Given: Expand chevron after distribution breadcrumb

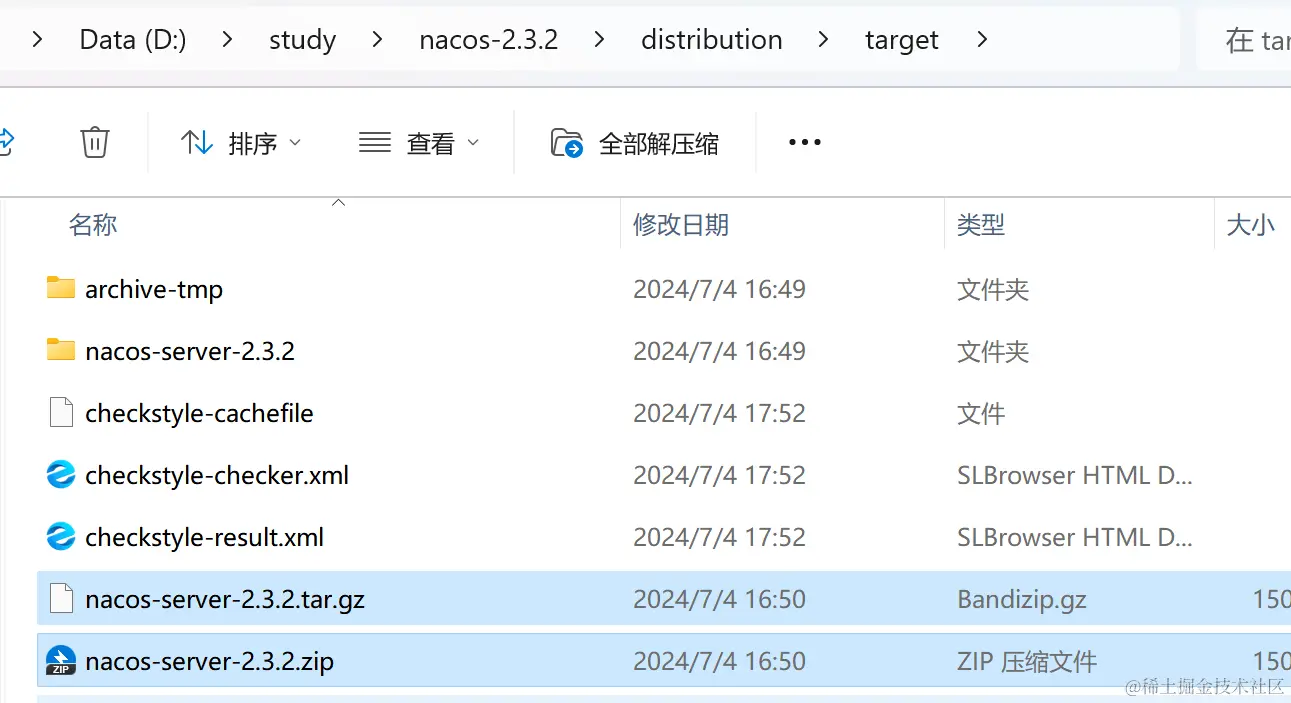Looking at the screenshot, I should pyautogui.click(x=823, y=40).
